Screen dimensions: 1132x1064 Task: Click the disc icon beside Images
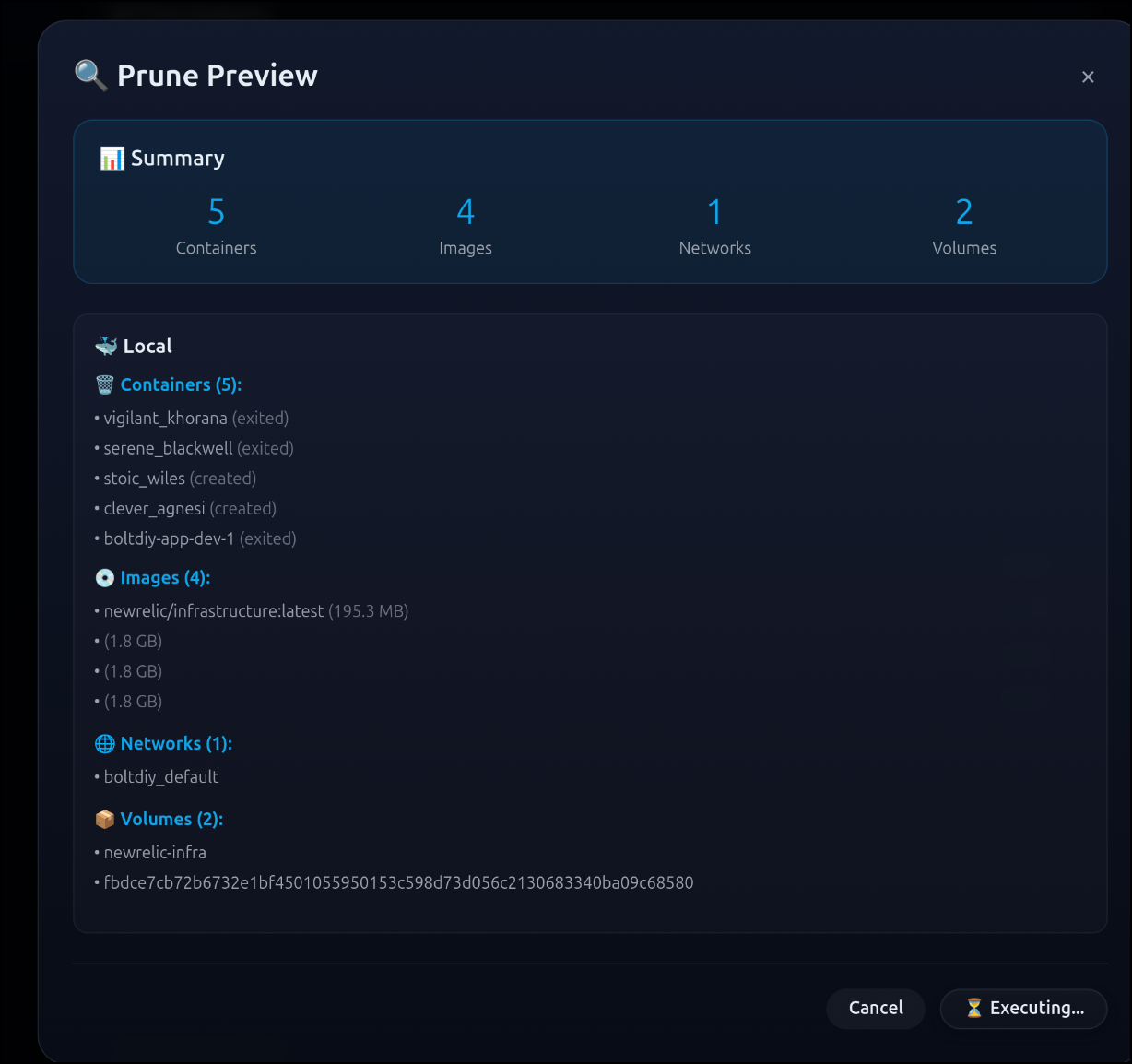click(105, 578)
